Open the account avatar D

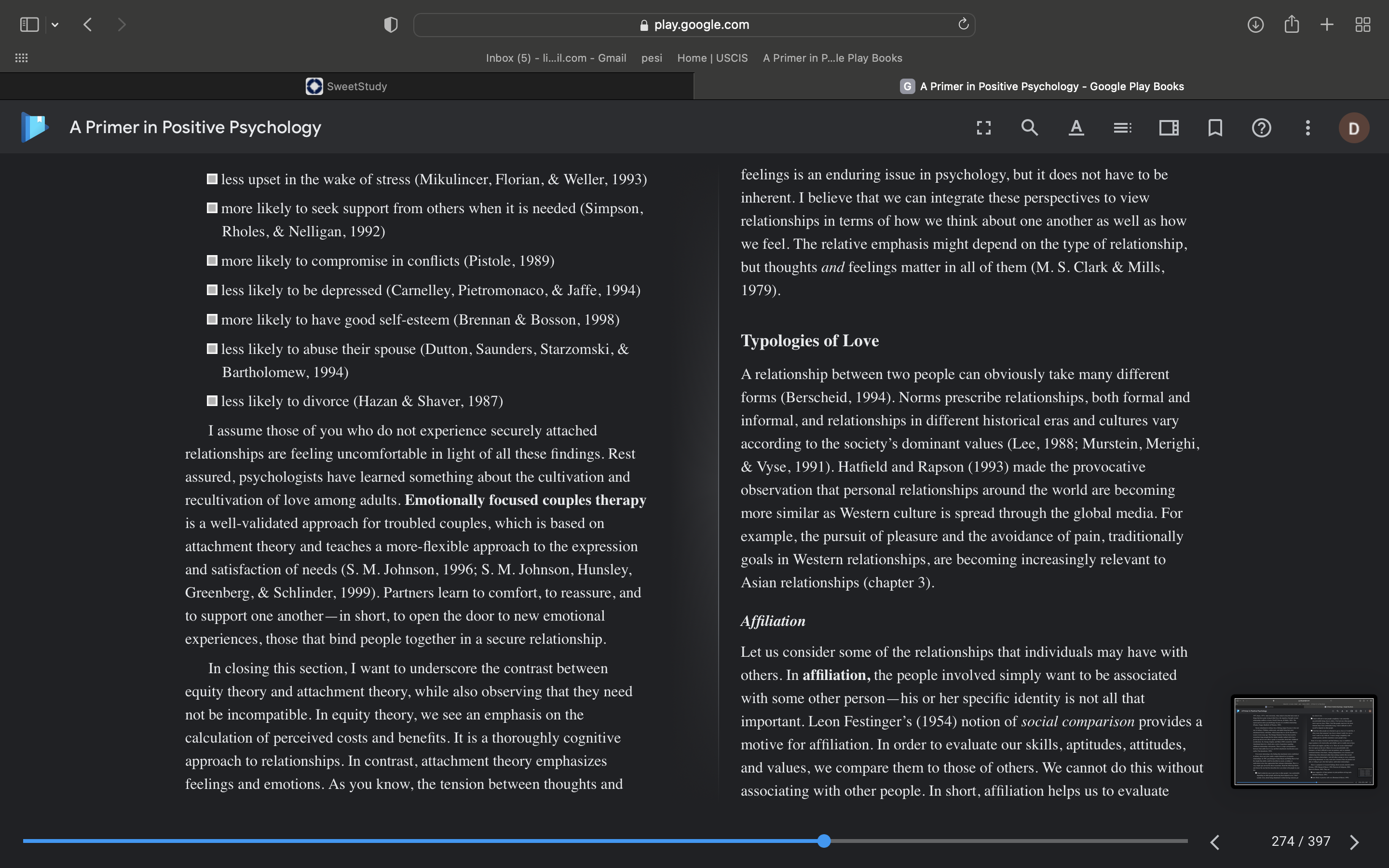tap(1354, 127)
